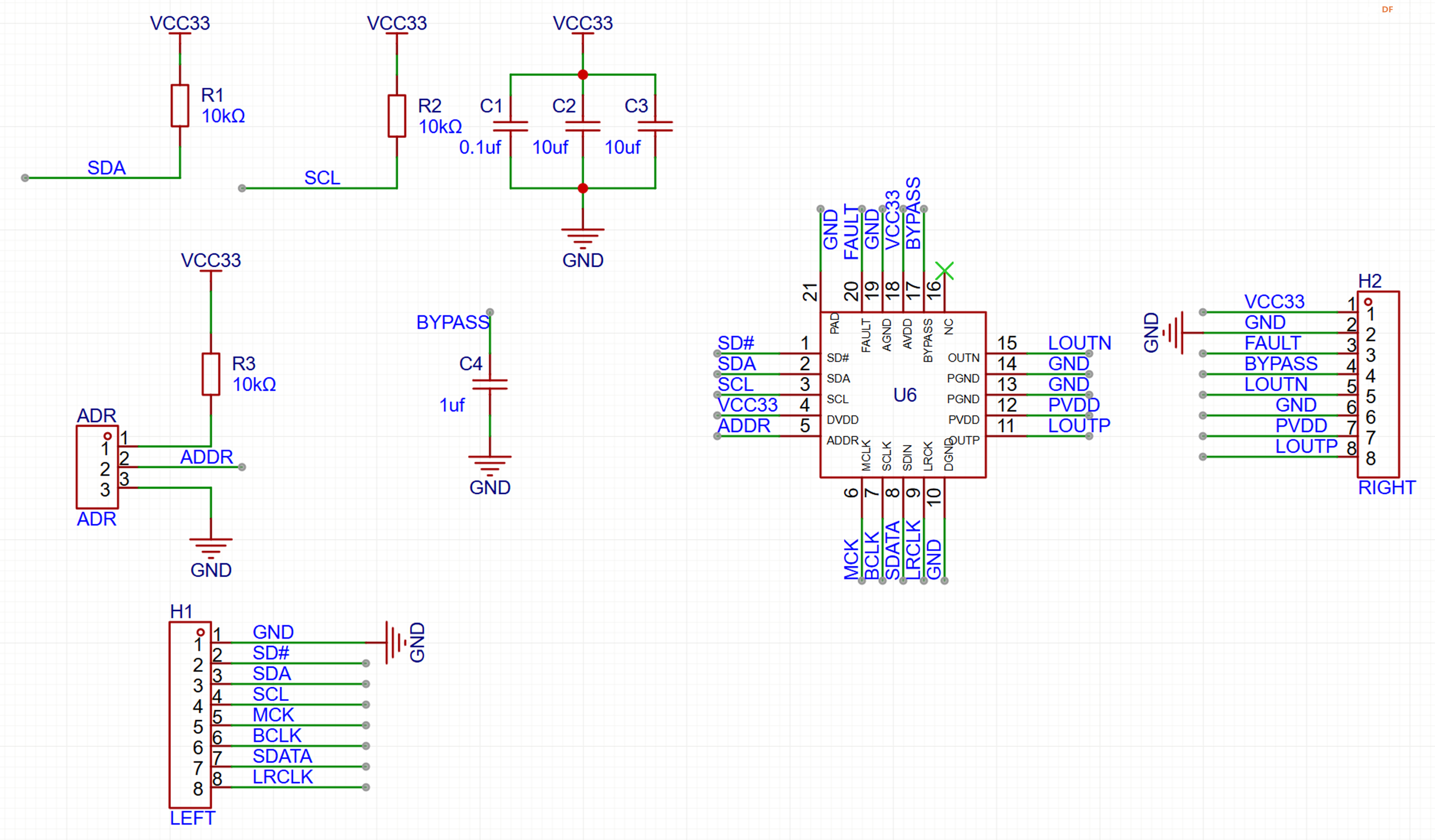Click the GND symbol below the ADR header
Viewport: 1435px width, 840px height.
211,549
